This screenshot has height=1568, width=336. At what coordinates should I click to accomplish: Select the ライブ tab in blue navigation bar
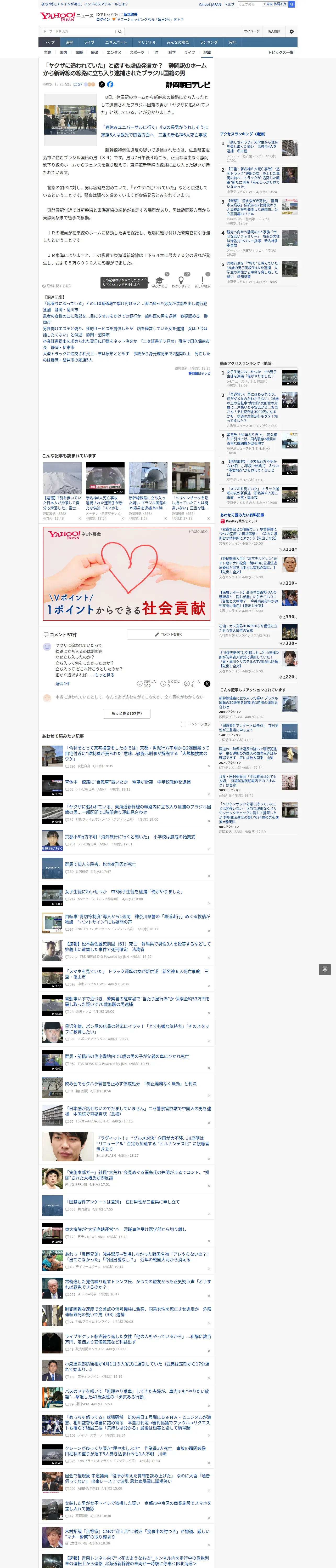tap(89, 43)
